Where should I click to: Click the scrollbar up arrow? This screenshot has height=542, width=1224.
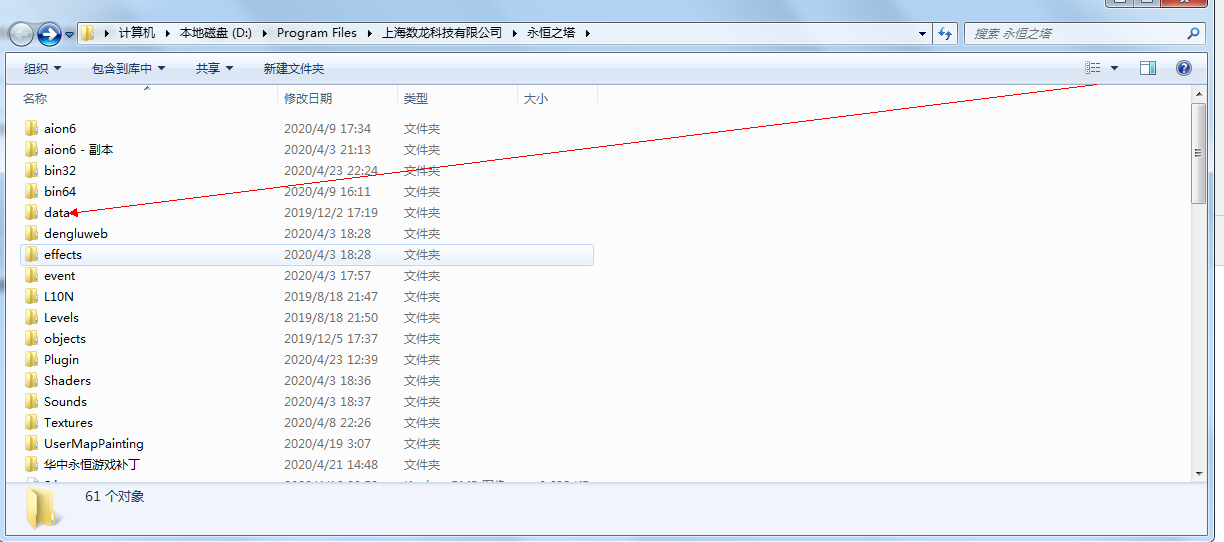[1199, 93]
